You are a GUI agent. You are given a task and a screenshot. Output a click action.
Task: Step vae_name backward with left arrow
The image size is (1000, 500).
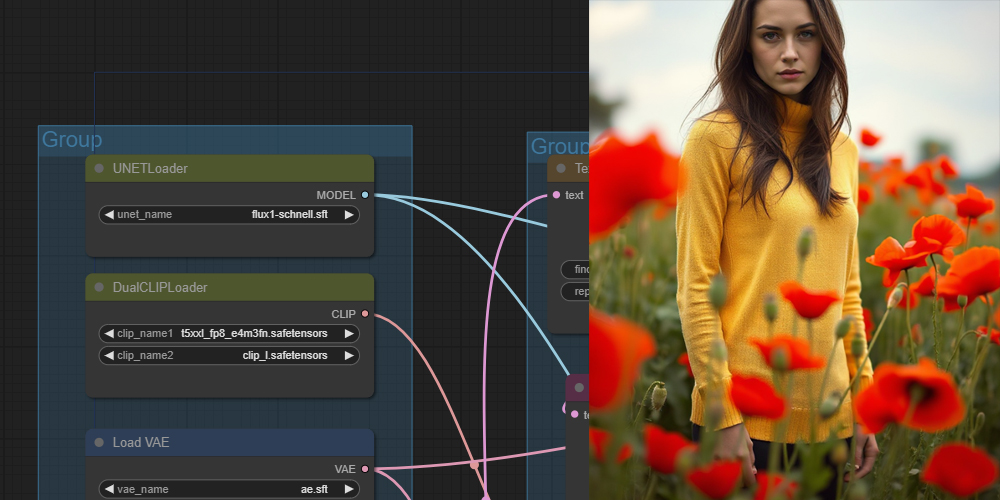pyautogui.click(x=109, y=489)
